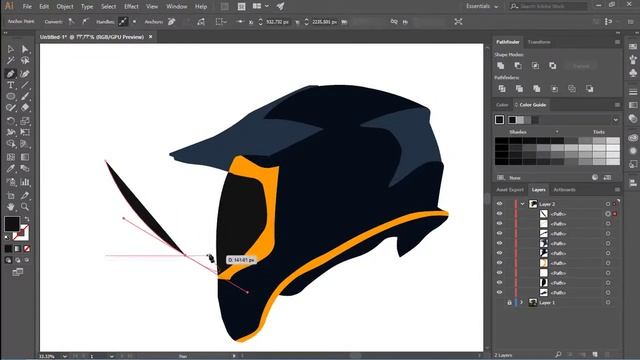Set fill to None in toolbar
Viewport: 640px width, 360px height.
click(x=27, y=249)
